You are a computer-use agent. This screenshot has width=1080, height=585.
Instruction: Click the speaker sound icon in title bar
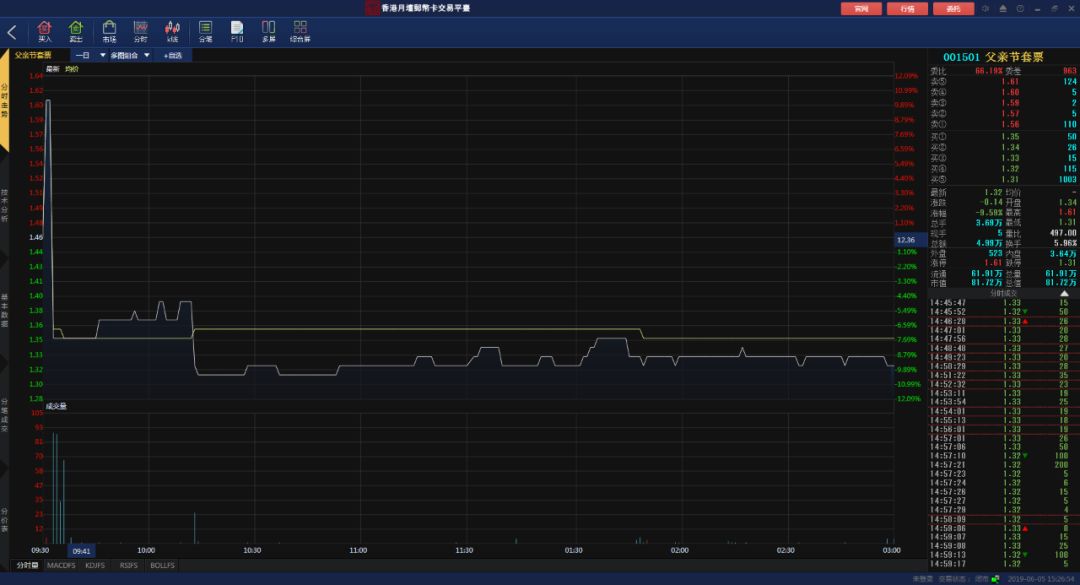[x=986, y=8]
